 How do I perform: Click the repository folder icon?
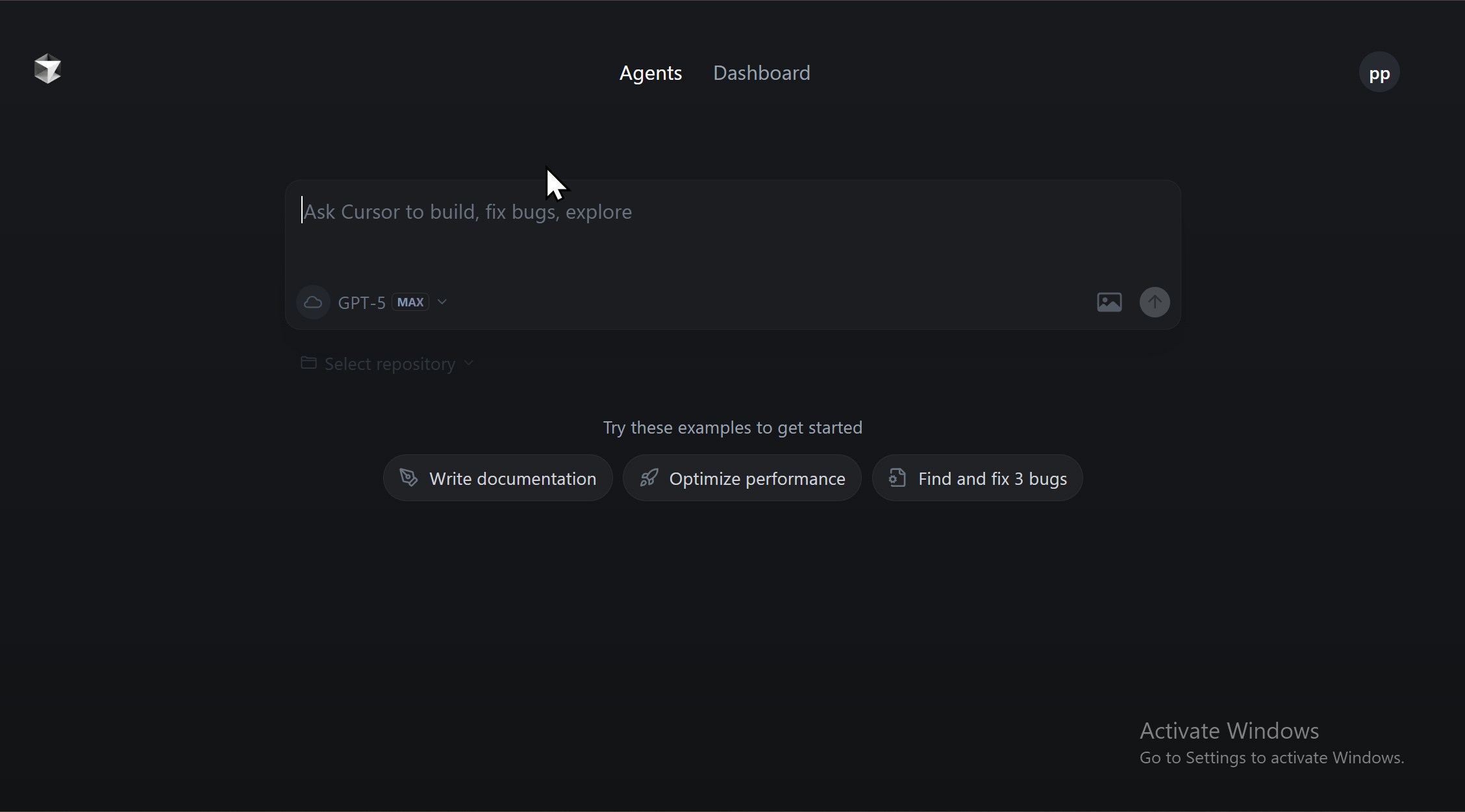(308, 363)
